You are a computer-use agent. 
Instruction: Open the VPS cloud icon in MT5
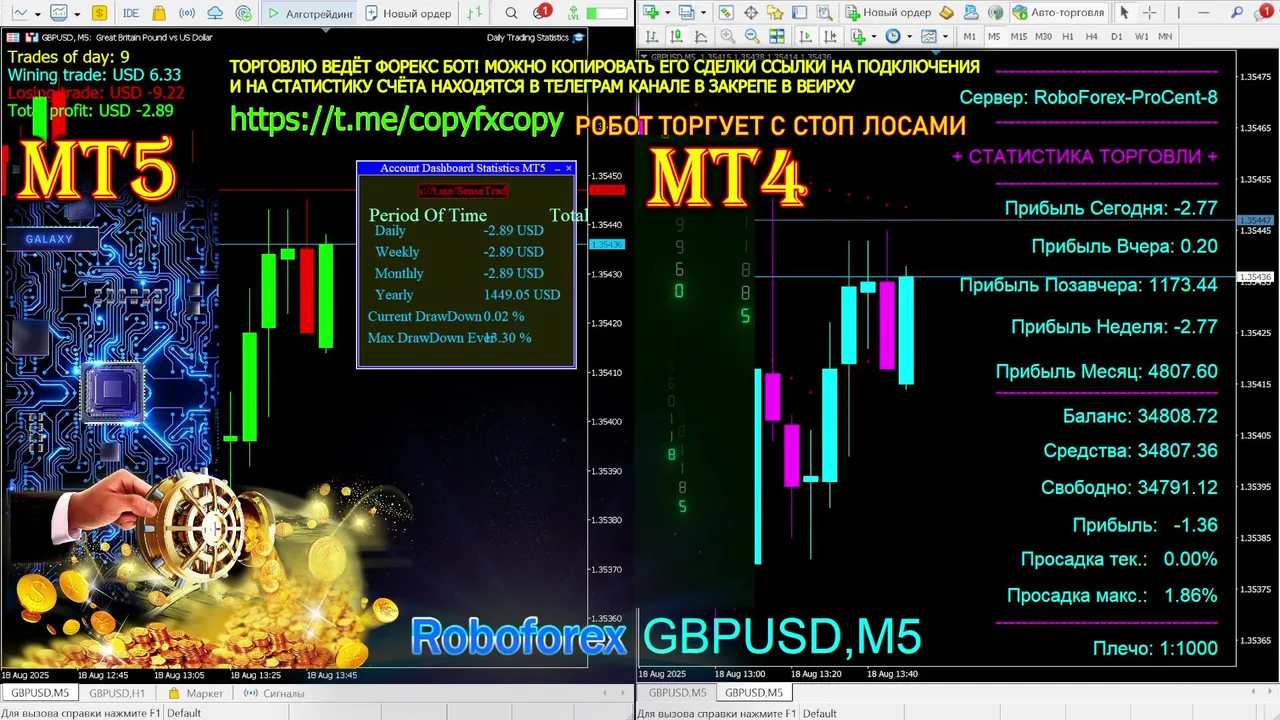[215, 13]
